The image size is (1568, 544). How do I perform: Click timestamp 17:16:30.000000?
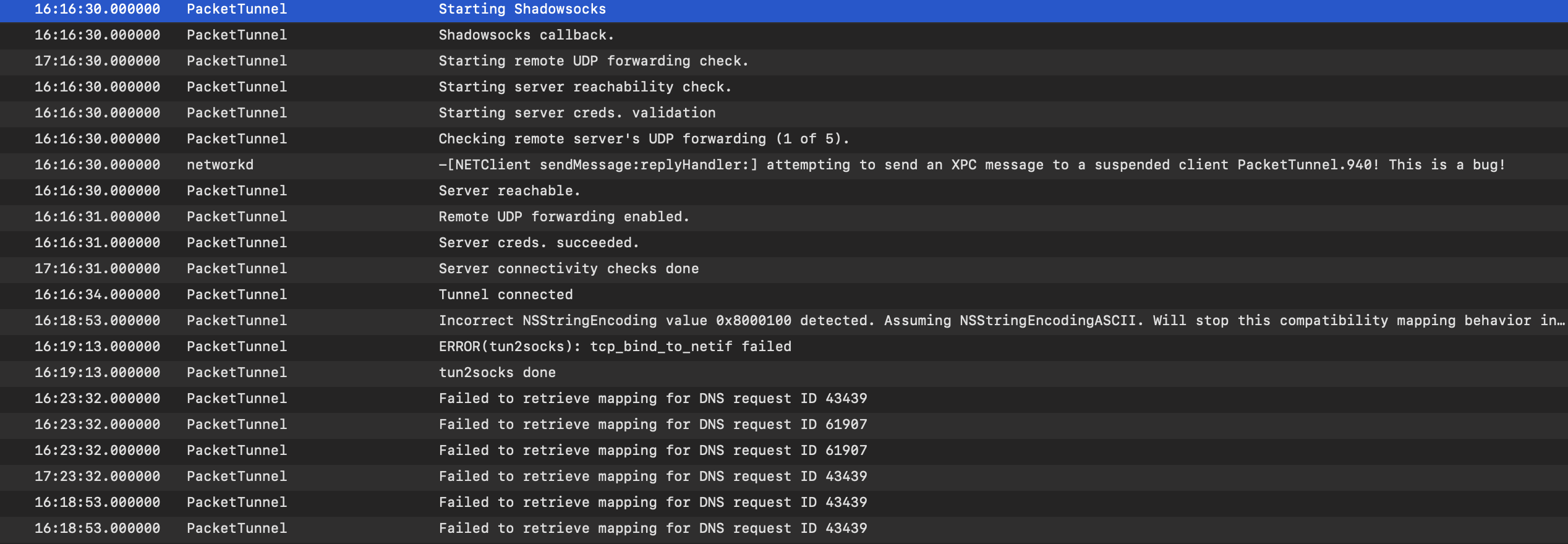coord(97,61)
